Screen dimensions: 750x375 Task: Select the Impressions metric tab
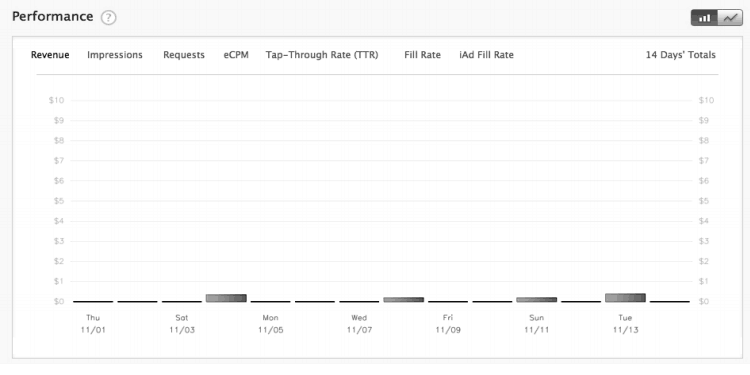tap(115, 55)
